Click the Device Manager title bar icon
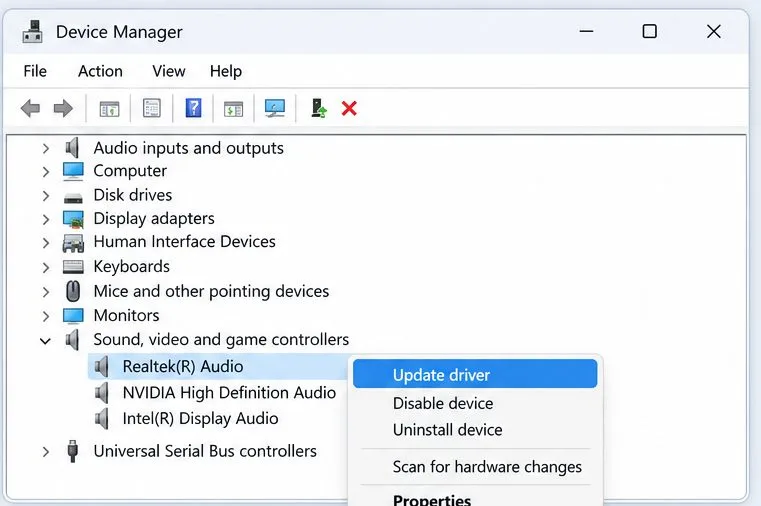This screenshot has height=506, width=761. 33,32
